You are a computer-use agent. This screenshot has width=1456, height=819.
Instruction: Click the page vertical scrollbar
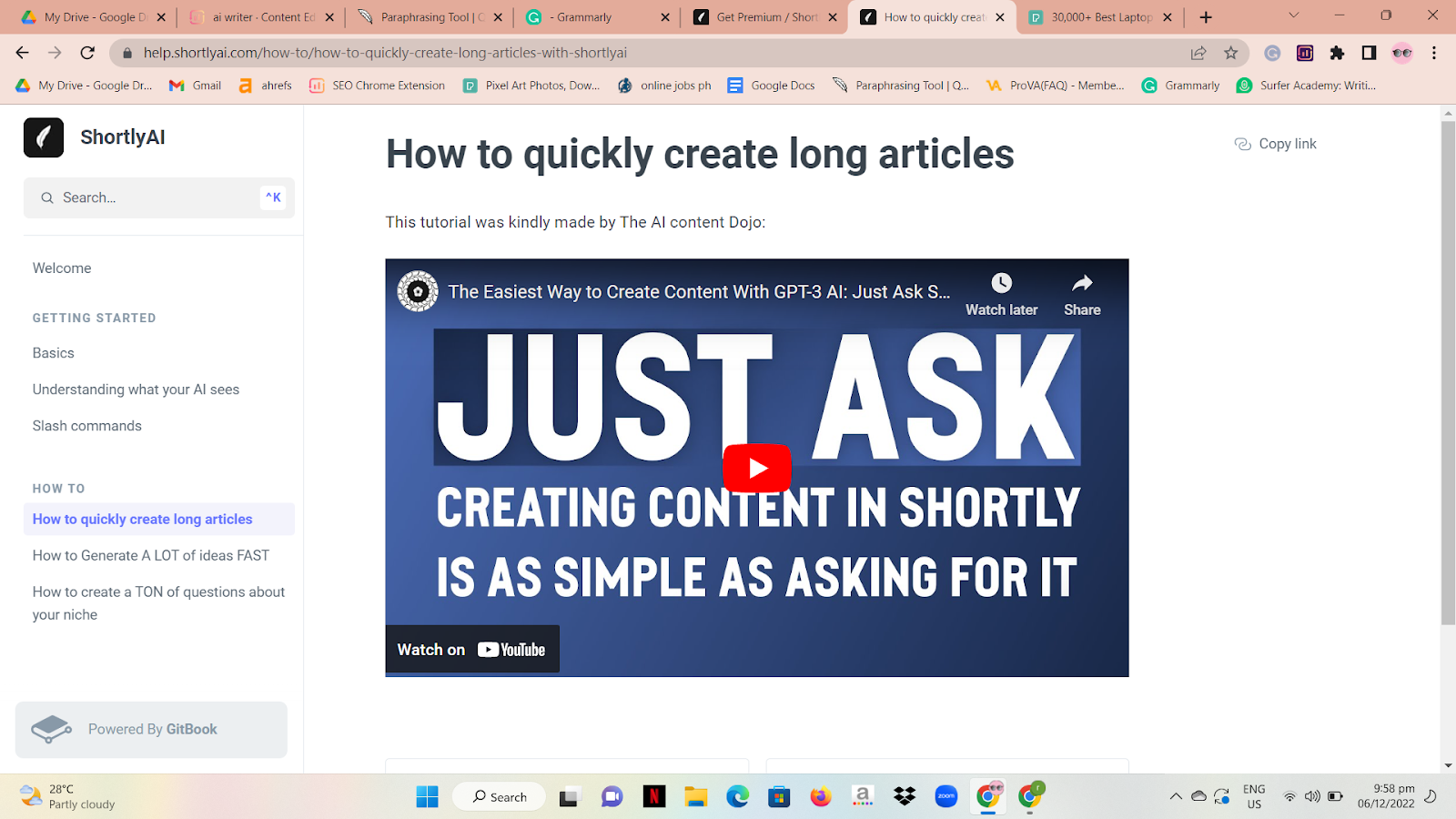[x=1448, y=373]
